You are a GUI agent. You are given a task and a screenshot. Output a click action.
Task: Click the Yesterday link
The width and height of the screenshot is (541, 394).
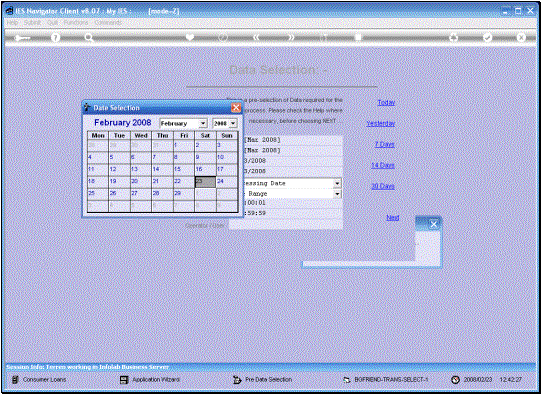click(381, 124)
